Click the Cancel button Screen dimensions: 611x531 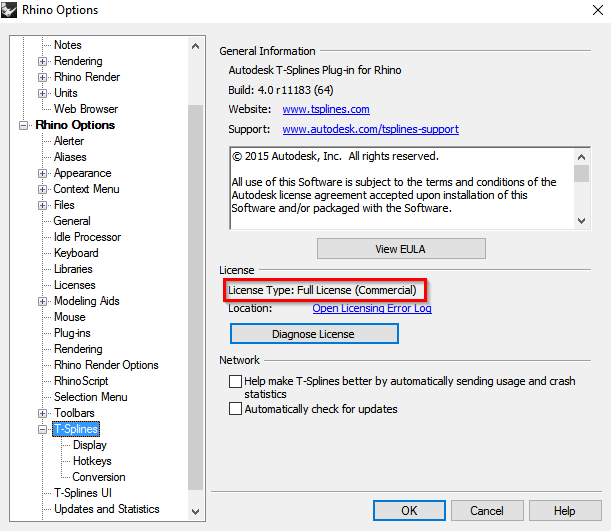(x=487, y=510)
